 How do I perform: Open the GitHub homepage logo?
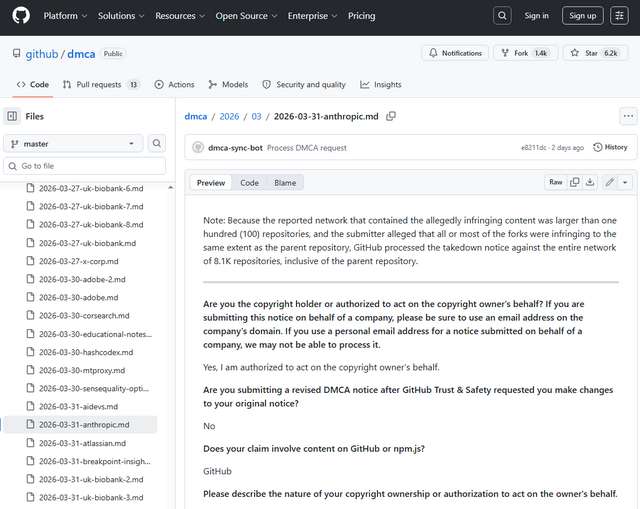21,16
